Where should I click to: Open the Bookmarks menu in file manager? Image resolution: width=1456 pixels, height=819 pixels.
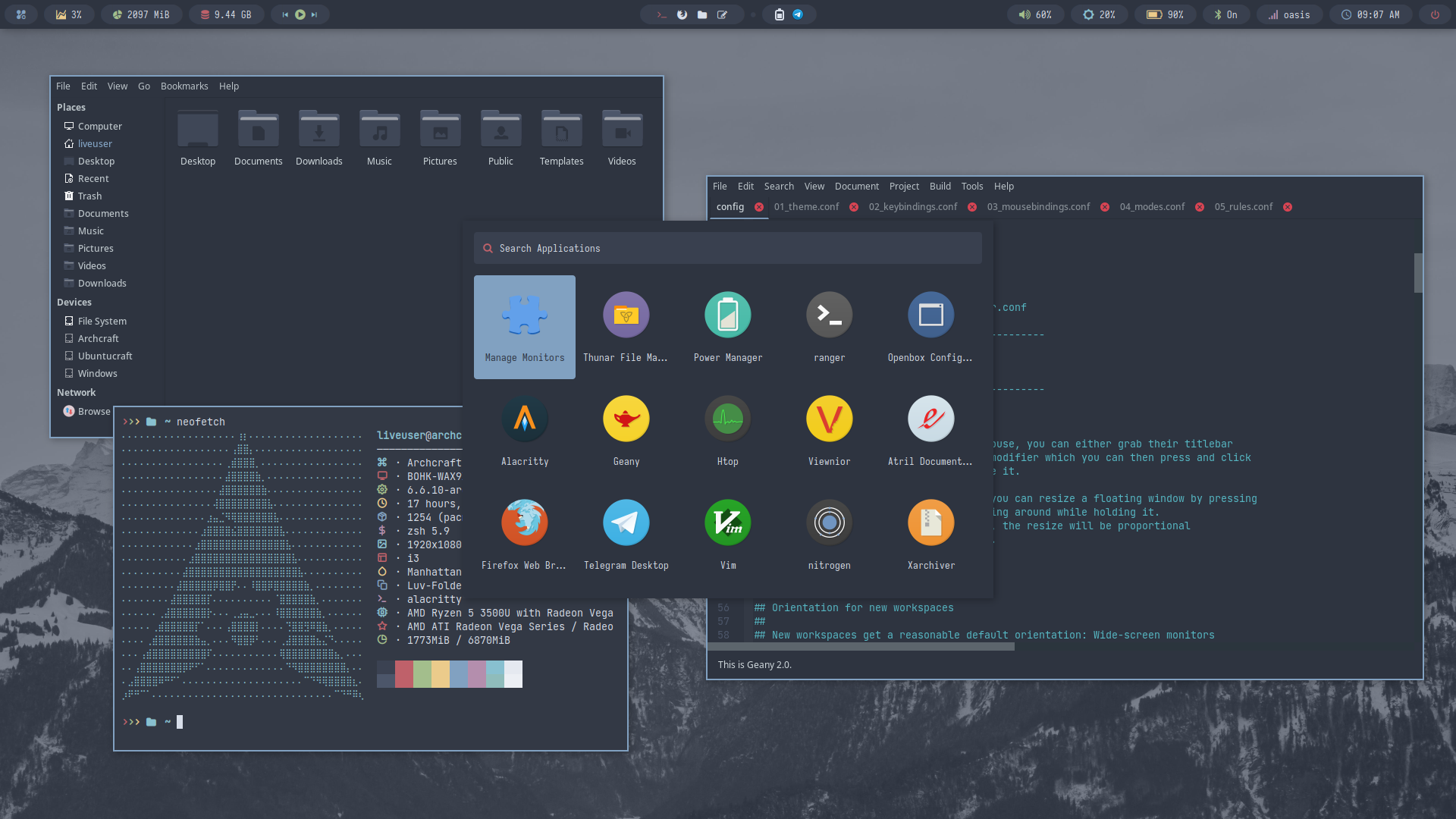184,86
